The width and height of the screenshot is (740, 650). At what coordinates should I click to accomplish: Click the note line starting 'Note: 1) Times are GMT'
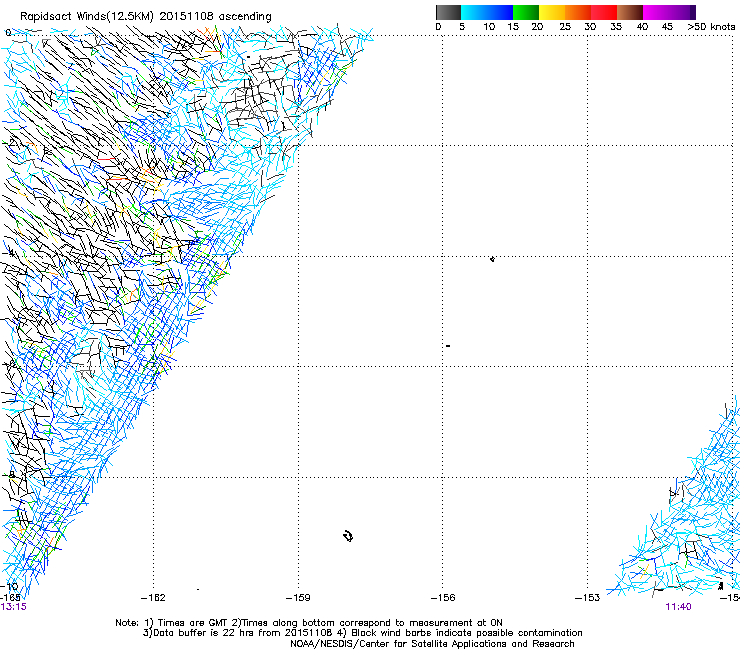(309, 623)
